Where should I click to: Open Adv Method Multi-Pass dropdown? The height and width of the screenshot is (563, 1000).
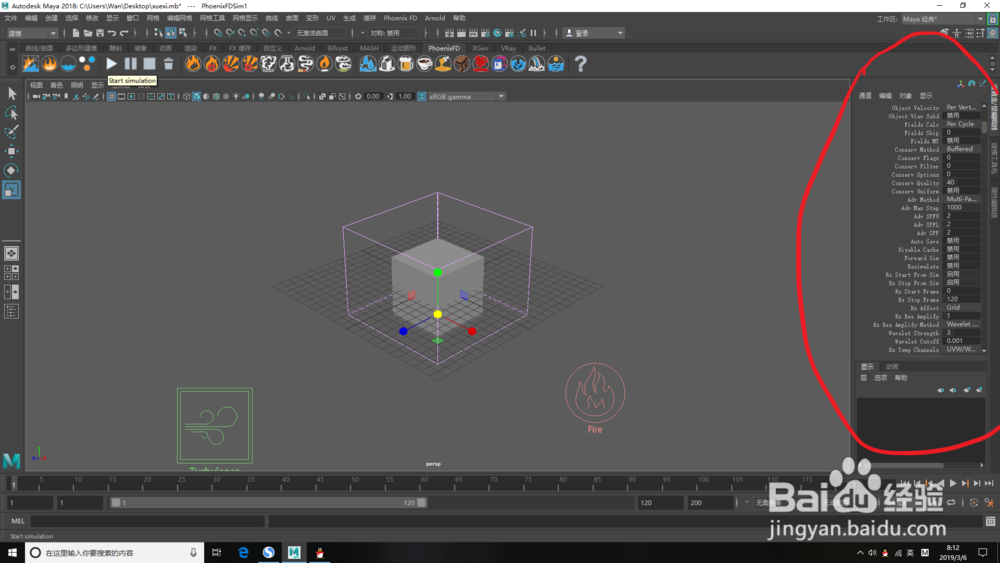[x=962, y=199]
